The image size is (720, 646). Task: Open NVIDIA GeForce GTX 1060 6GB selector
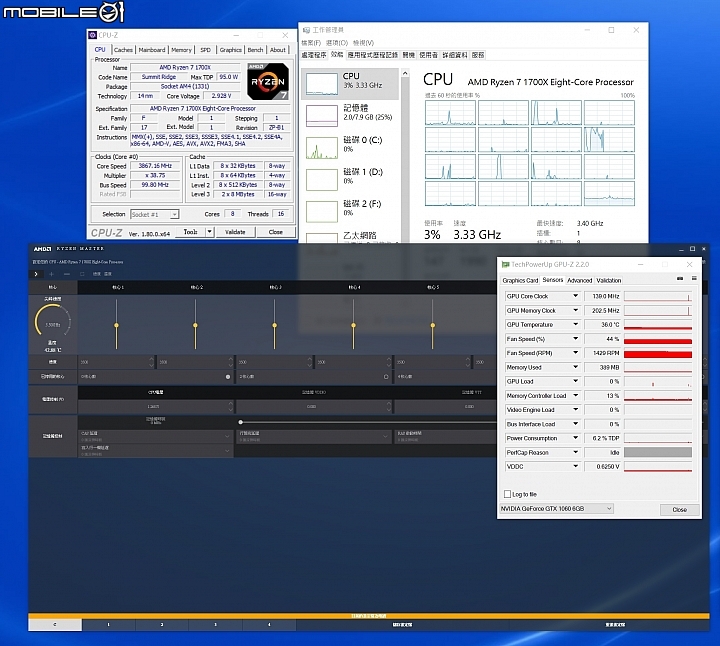(x=557, y=509)
